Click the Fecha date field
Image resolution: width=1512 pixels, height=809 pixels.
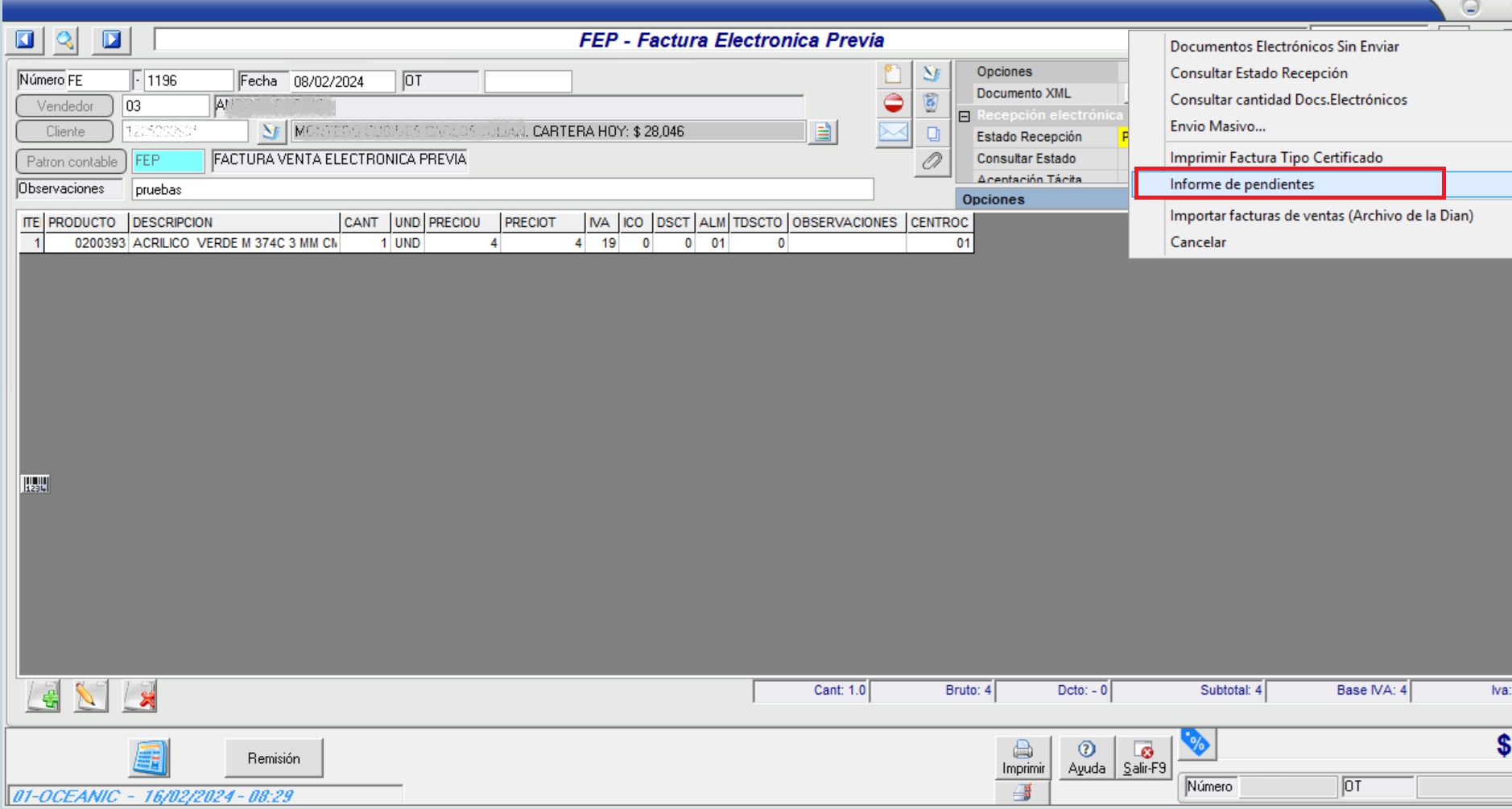[341, 81]
